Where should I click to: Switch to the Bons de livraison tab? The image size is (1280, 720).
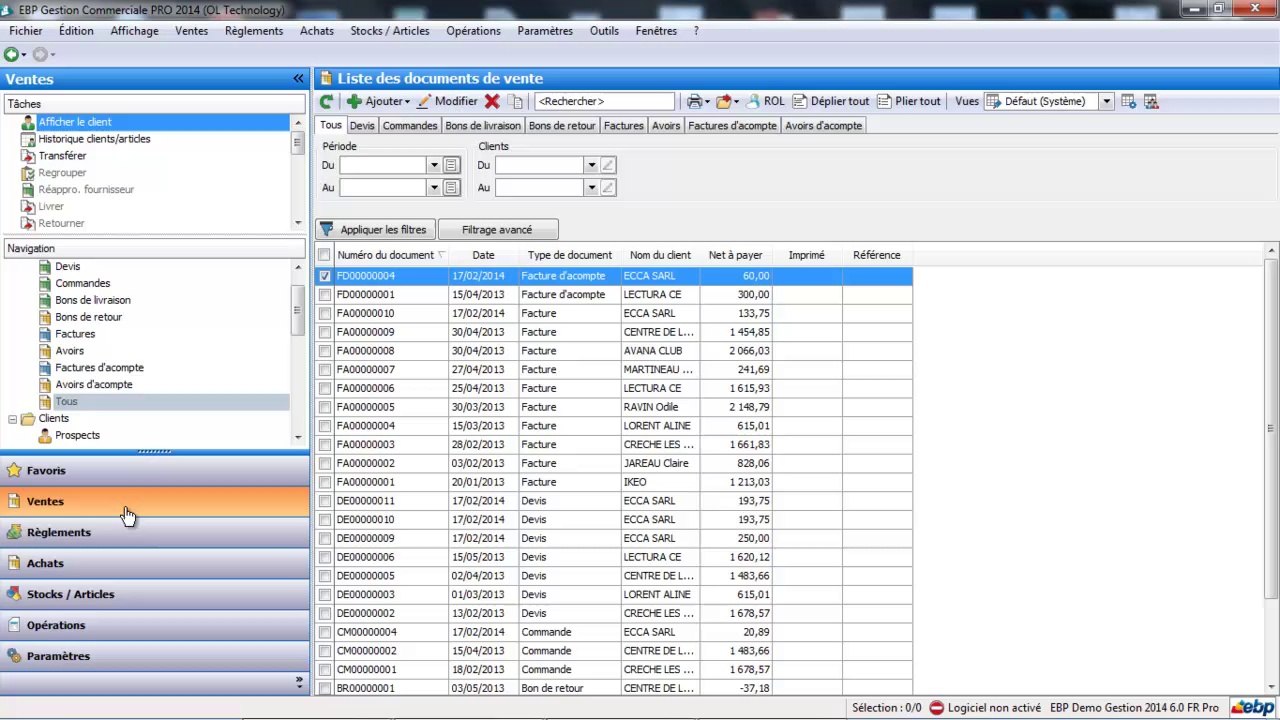(x=483, y=126)
